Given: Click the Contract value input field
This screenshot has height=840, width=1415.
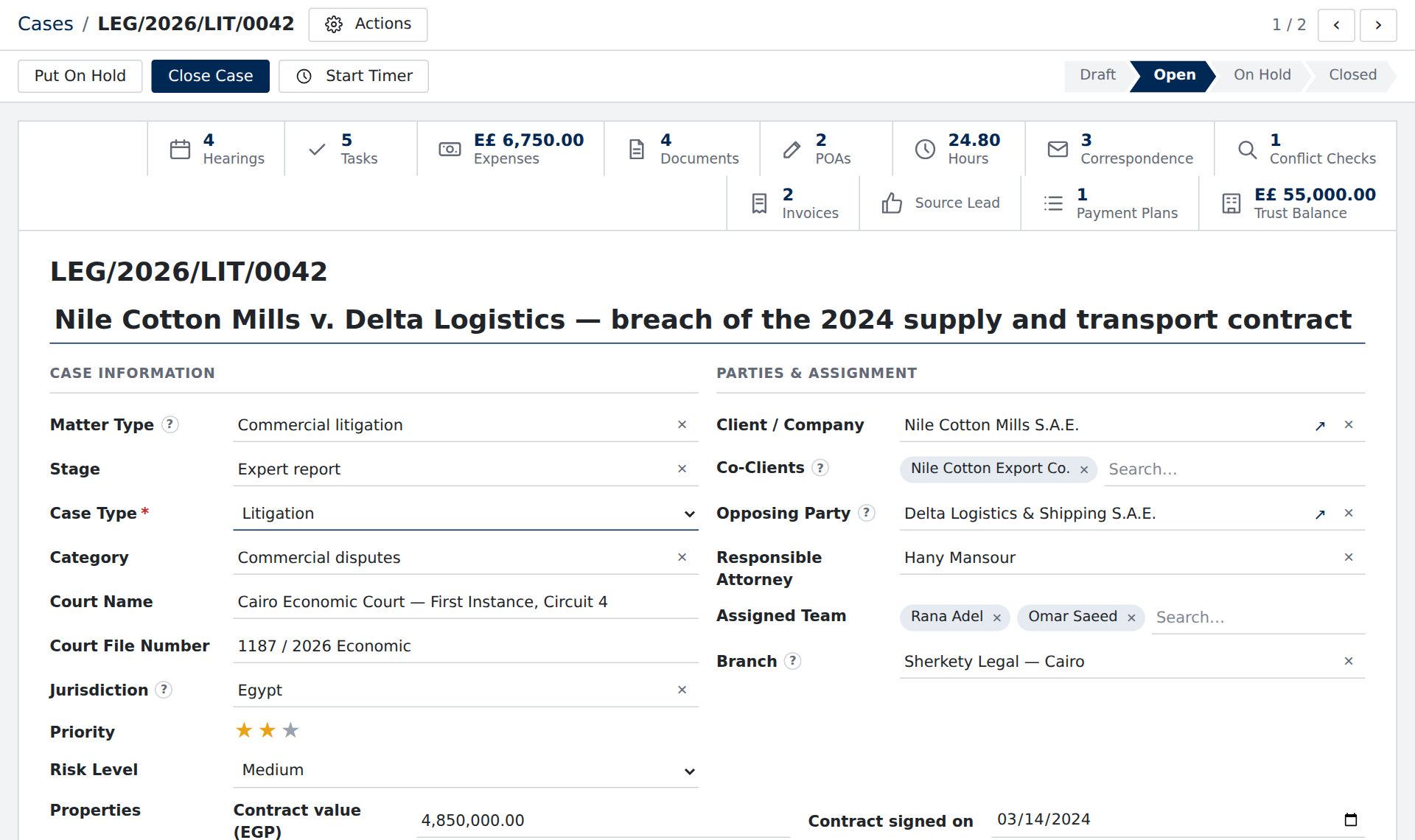Looking at the screenshot, I should pos(603,821).
